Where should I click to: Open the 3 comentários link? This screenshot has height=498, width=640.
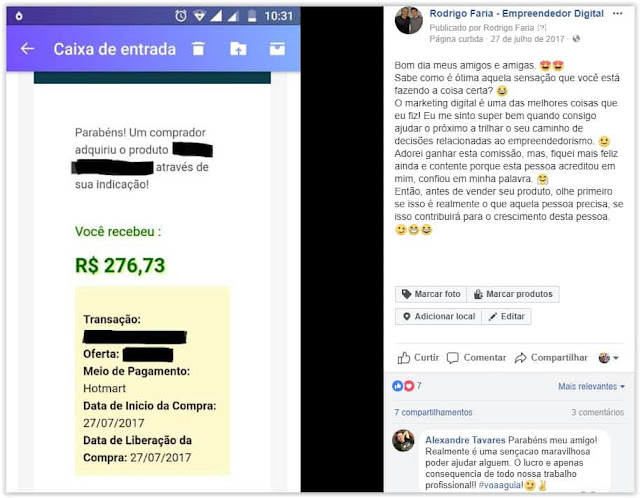[598, 412]
